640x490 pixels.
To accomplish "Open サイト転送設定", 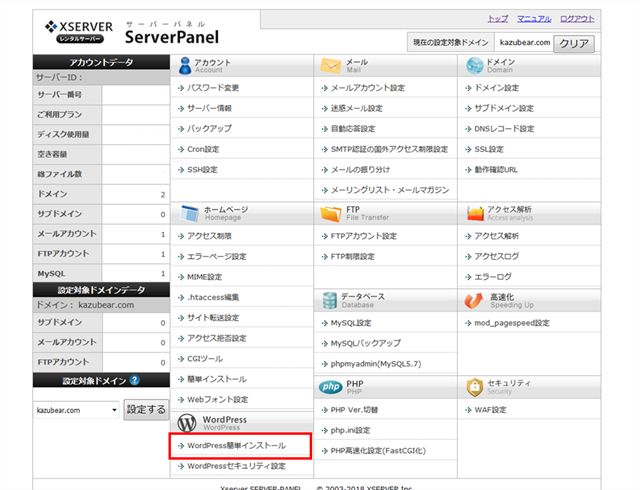I will [x=213, y=317].
